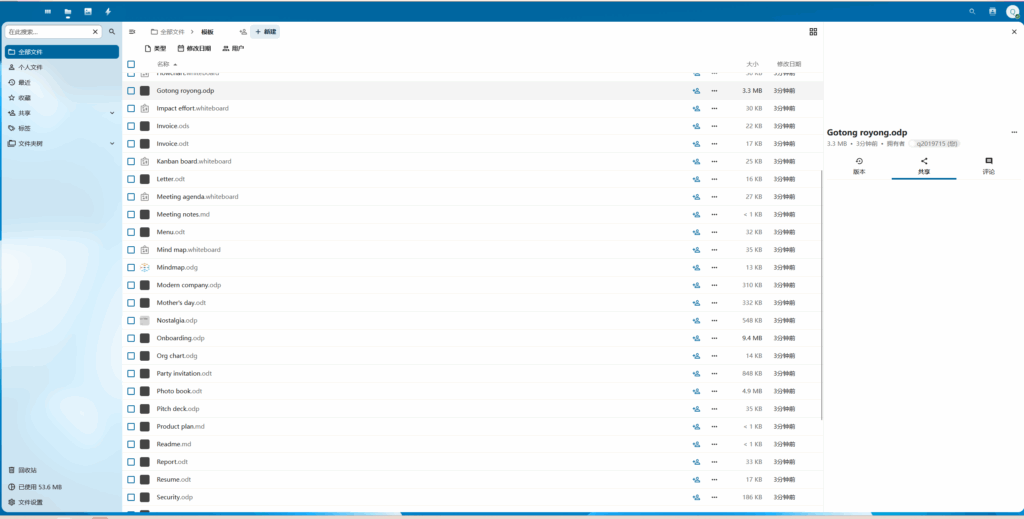Switch to grid view layout
The width and height of the screenshot is (1024, 519).
813,32
